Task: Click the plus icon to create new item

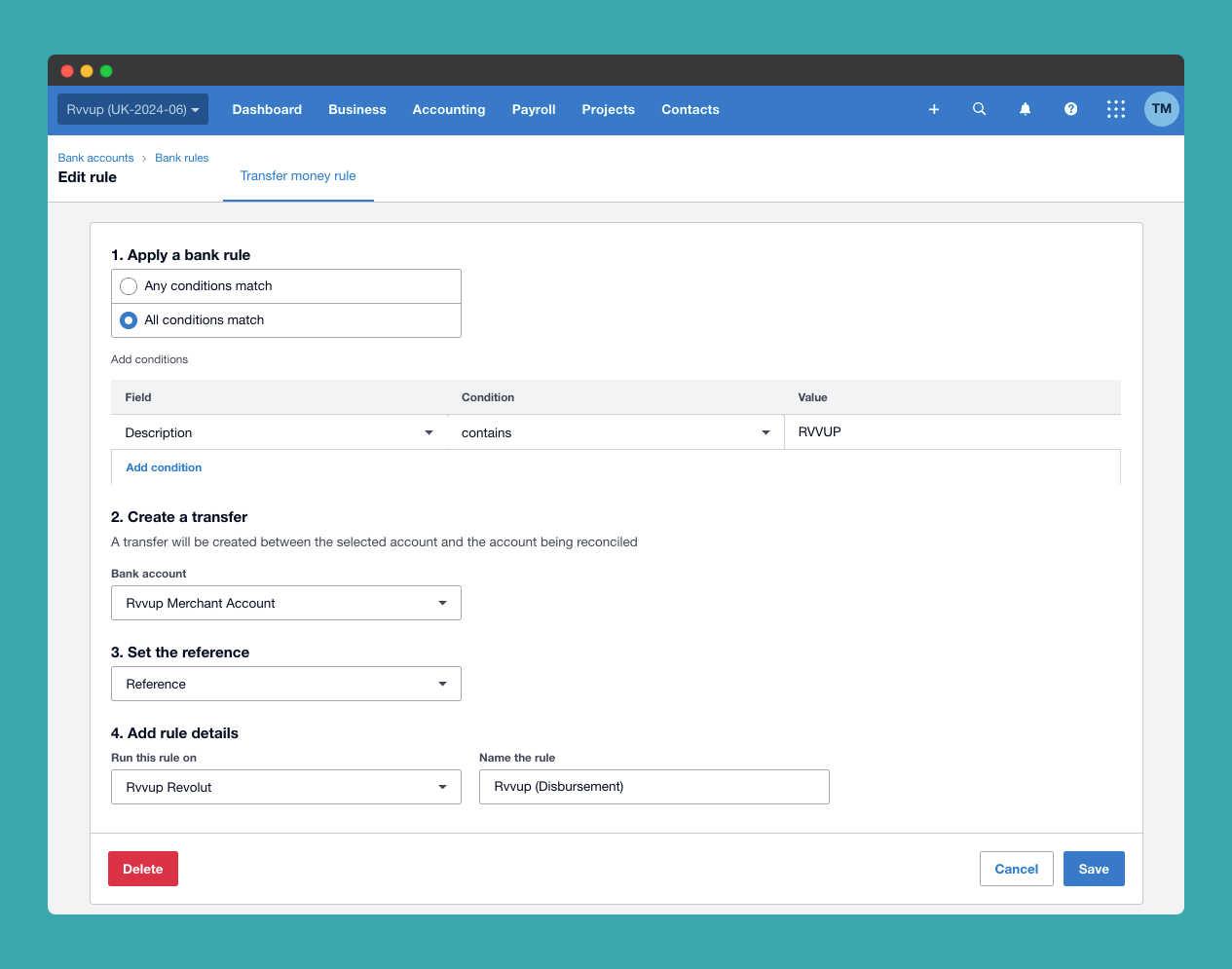Action: pyautogui.click(x=933, y=109)
